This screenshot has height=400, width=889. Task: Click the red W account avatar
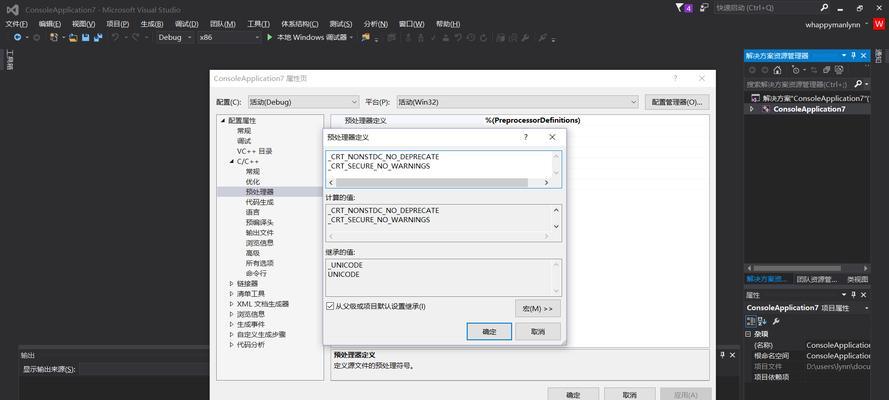[x=879, y=24]
